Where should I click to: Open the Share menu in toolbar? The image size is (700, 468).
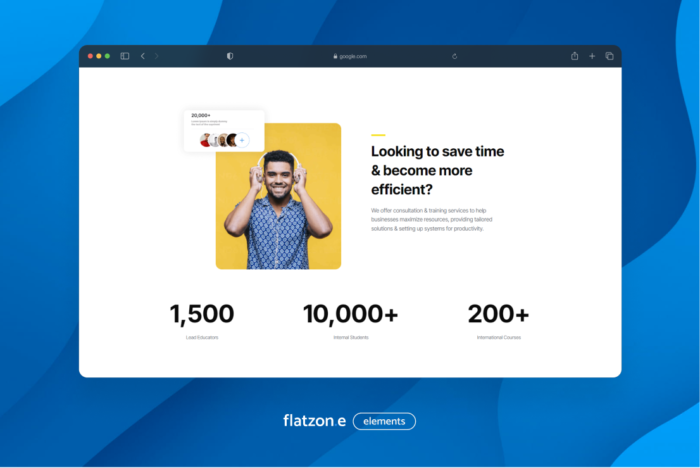coord(575,56)
